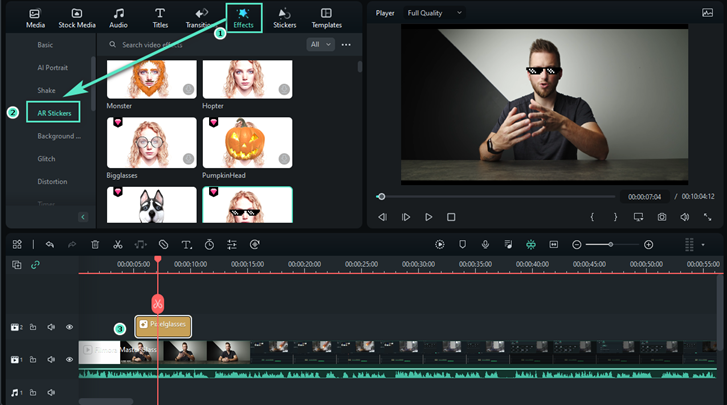Open the audio stretch tool
This screenshot has width=727, height=405.
pos(140,244)
